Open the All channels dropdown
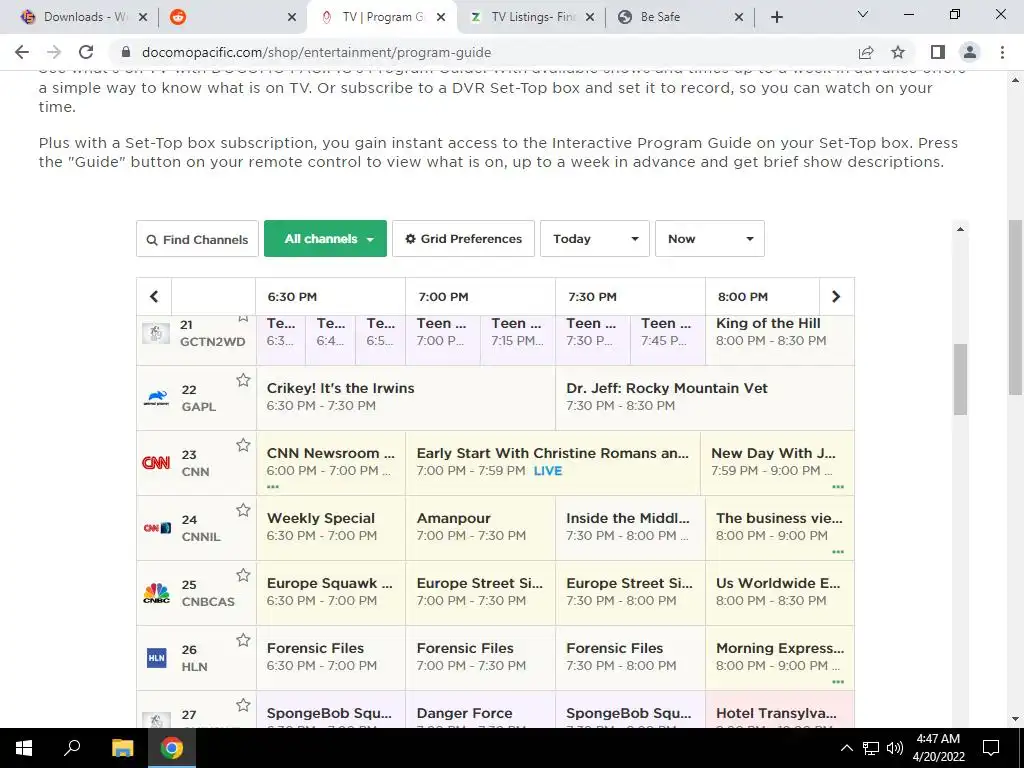1024x768 pixels. (x=325, y=238)
